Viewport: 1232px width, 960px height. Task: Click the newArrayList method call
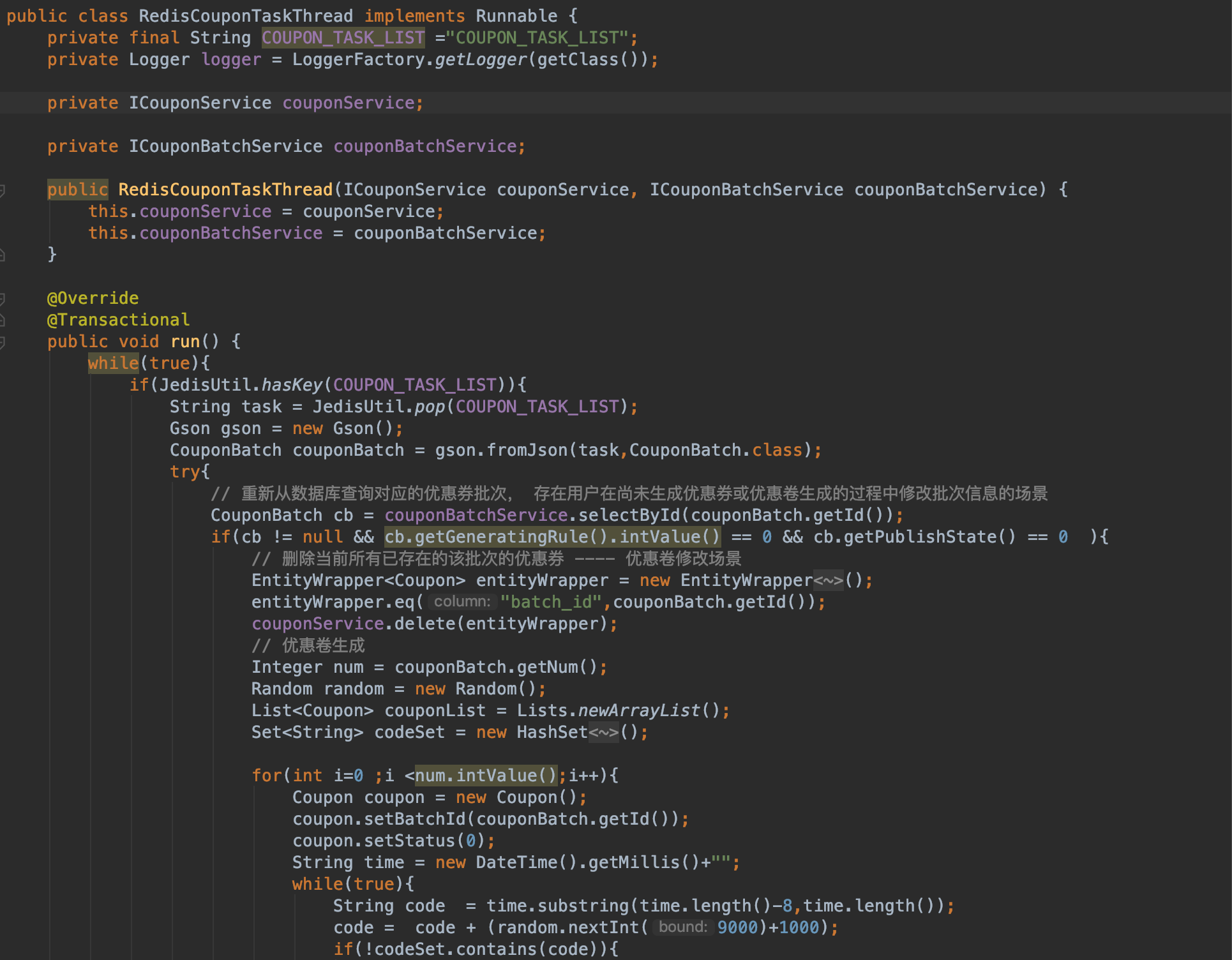click(639, 711)
